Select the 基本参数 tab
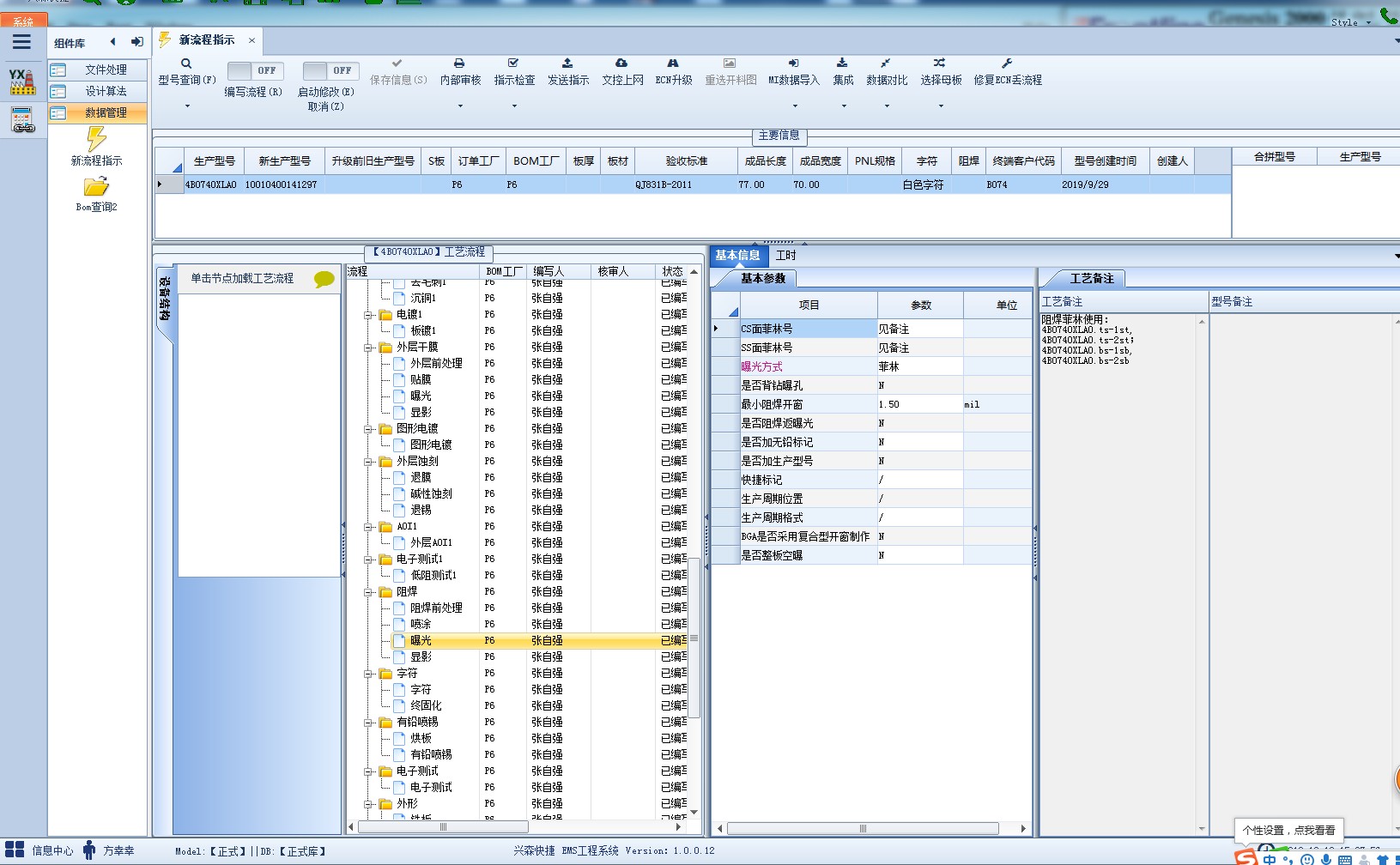 tap(763, 278)
